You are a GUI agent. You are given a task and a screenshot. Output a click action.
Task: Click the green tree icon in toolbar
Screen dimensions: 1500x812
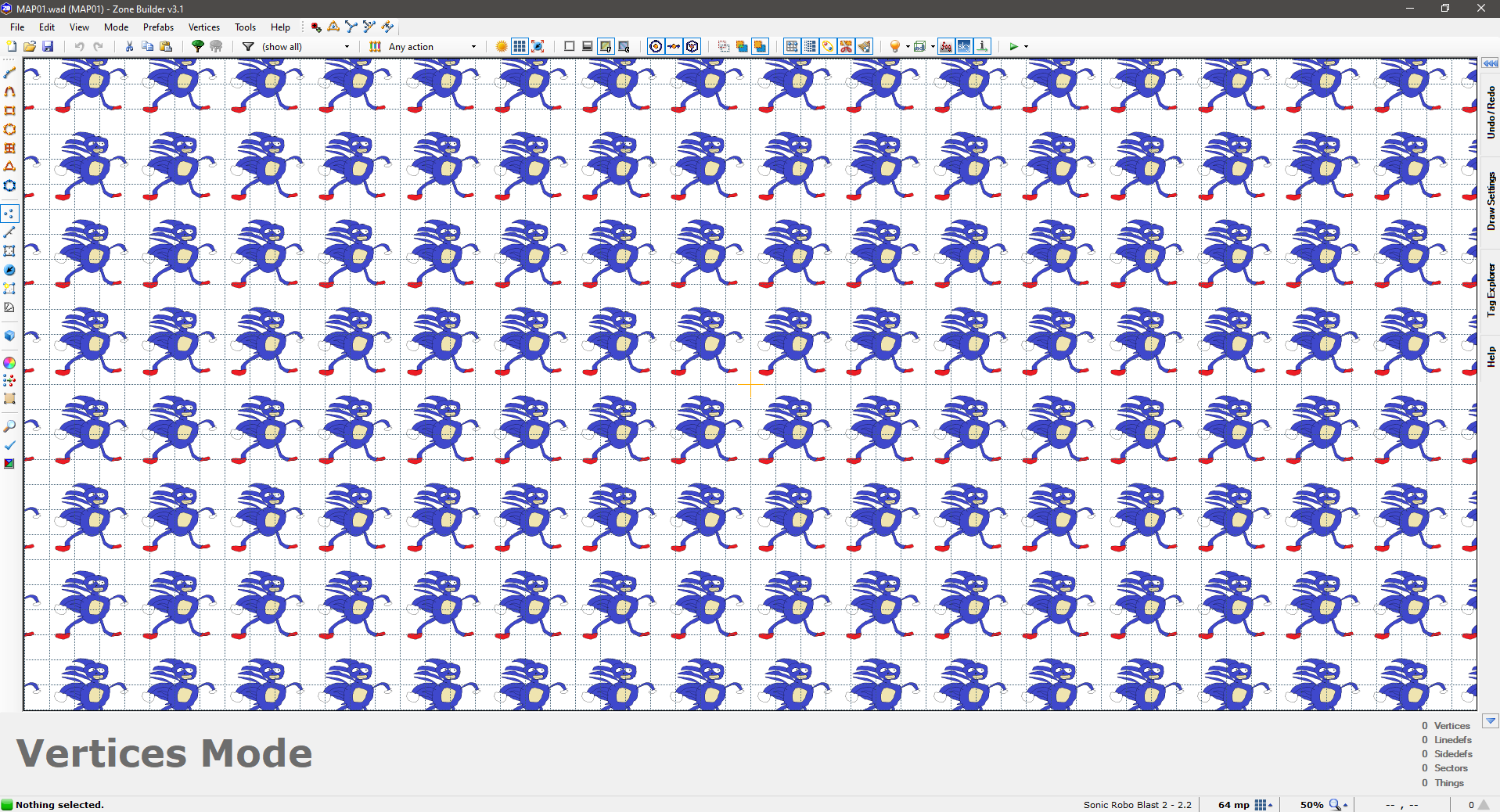[x=198, y=46]
